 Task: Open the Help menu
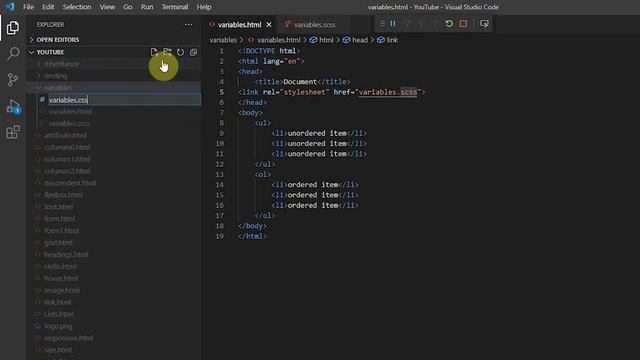[x=204, y=7]
